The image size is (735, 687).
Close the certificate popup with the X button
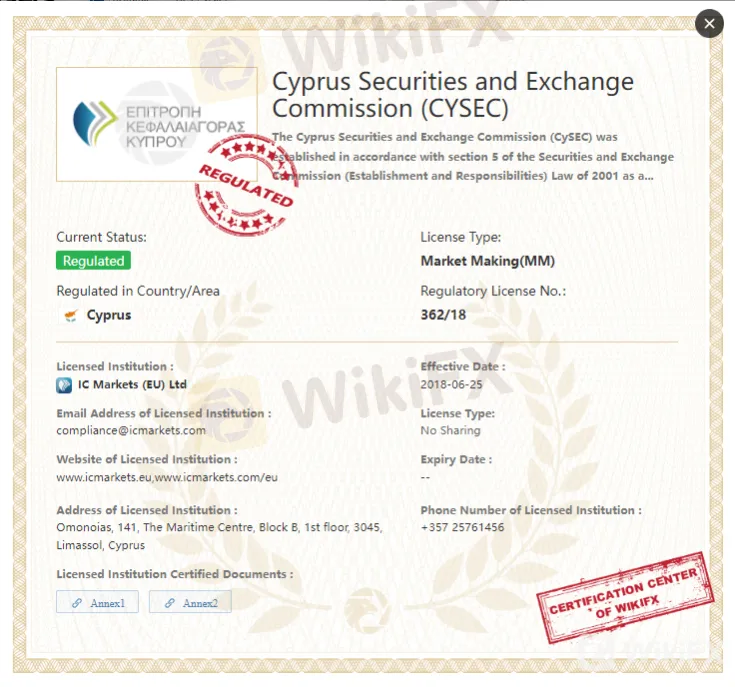pyautogui.click(x=709, y=23)
